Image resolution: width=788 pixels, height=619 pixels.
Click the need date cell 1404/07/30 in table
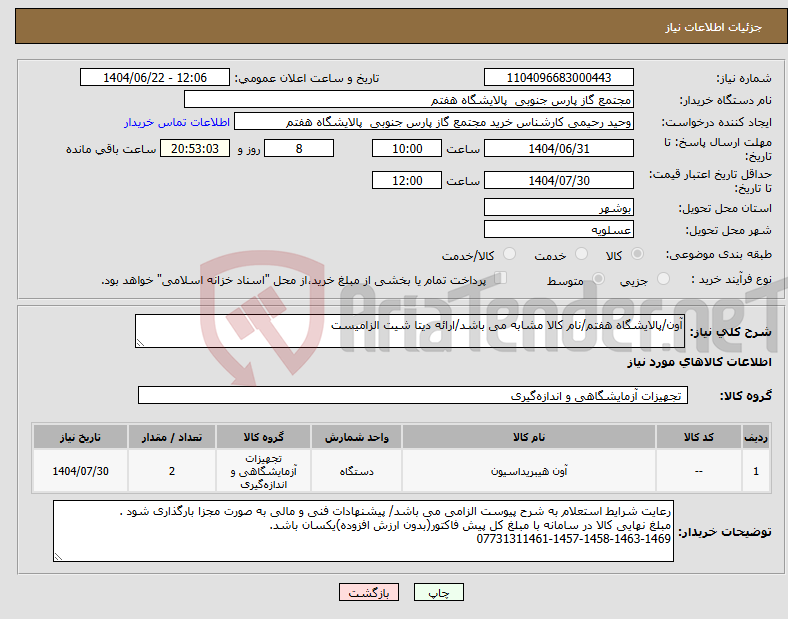pyautogui.click(x=80, y=471)
